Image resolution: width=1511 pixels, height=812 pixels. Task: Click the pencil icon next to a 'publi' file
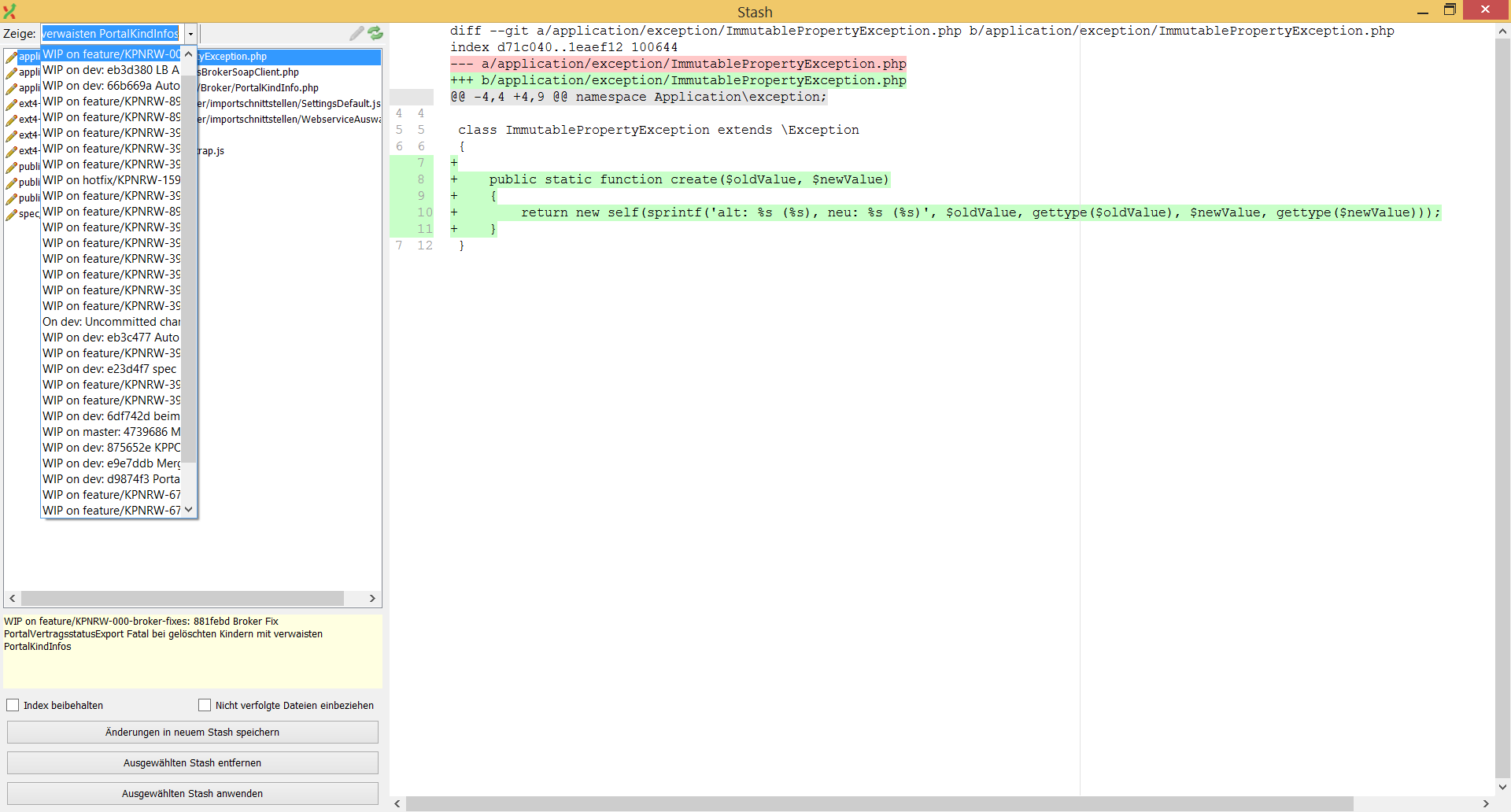click(x=11, y=167)
